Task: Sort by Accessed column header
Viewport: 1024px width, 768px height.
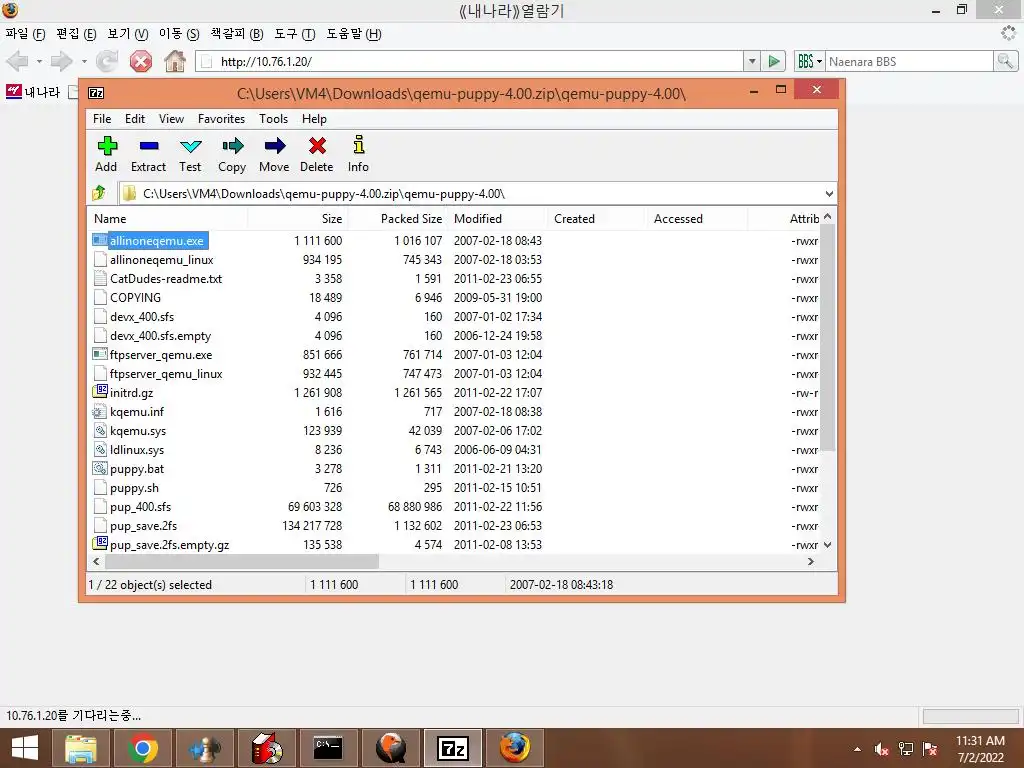Action: [x=697, y=219]
